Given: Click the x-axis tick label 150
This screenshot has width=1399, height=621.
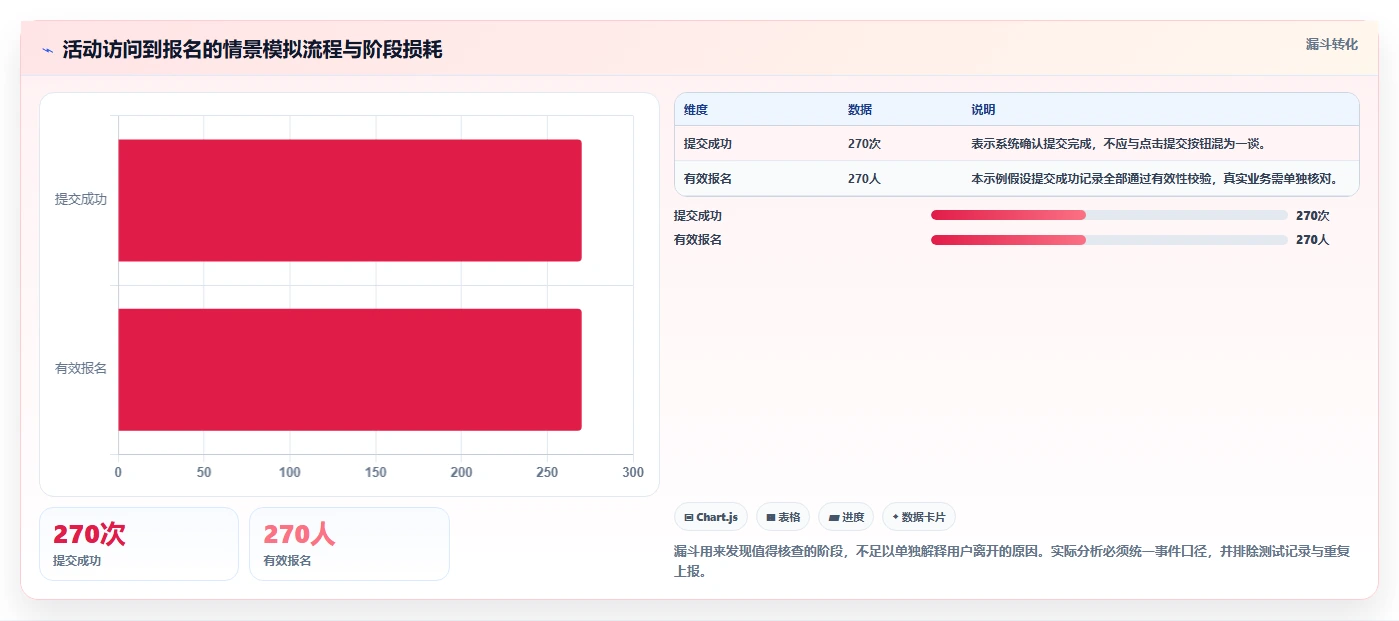Looking at the screenshot, I should tap(376, 472).
